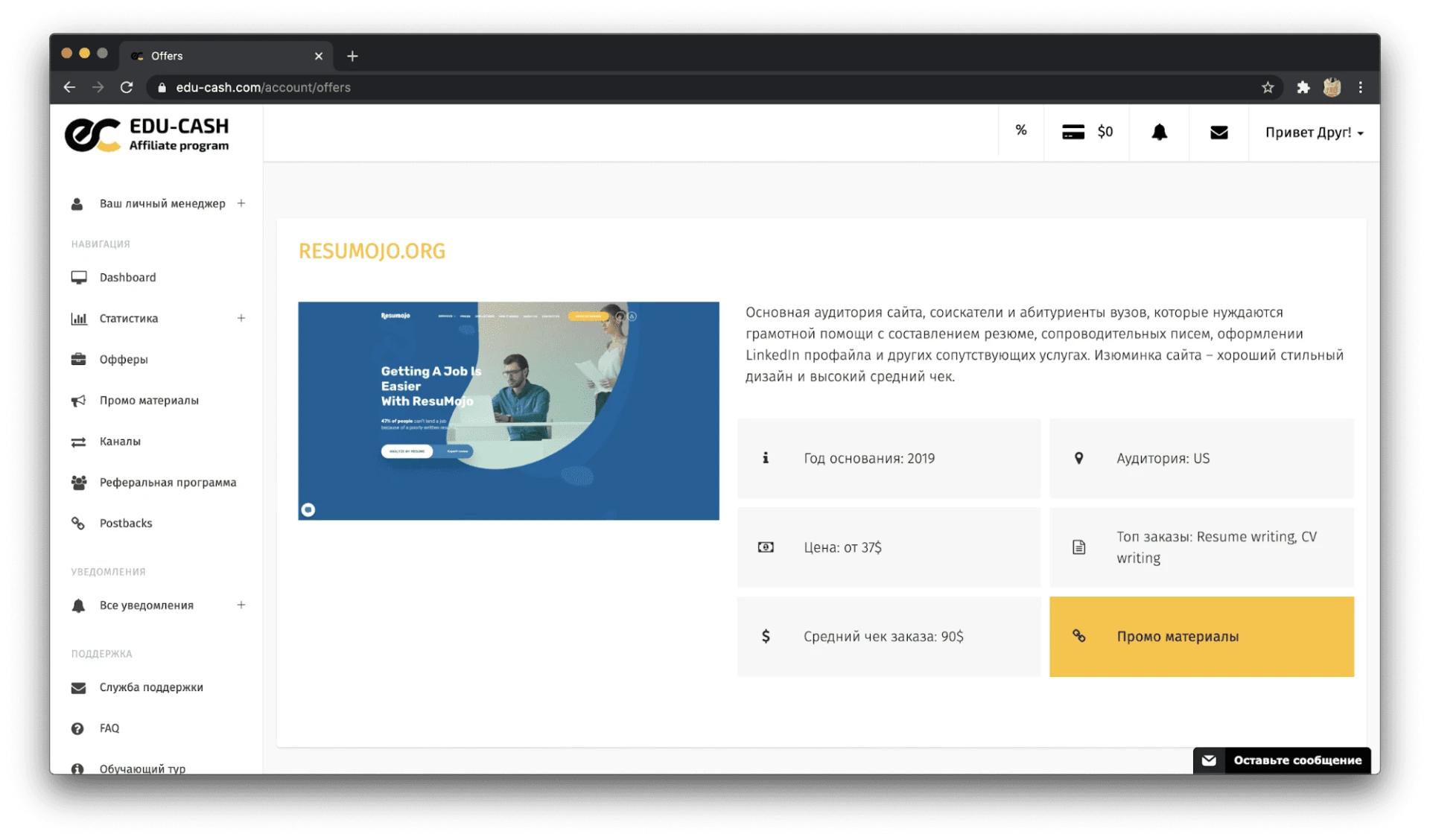Viewport: 1430px width, 840px height.
Task: Open Каналы in the sidebar
Action: (120, 442)
